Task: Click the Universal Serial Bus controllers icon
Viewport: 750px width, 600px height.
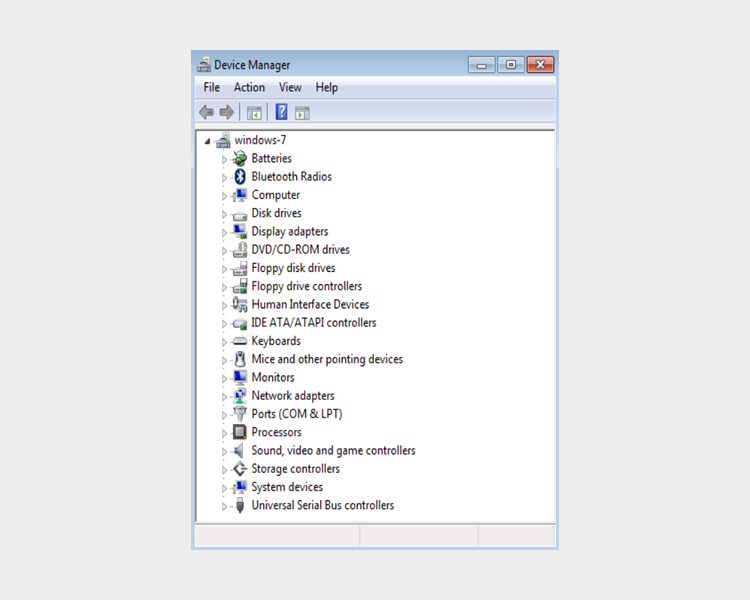Action: 240,506
